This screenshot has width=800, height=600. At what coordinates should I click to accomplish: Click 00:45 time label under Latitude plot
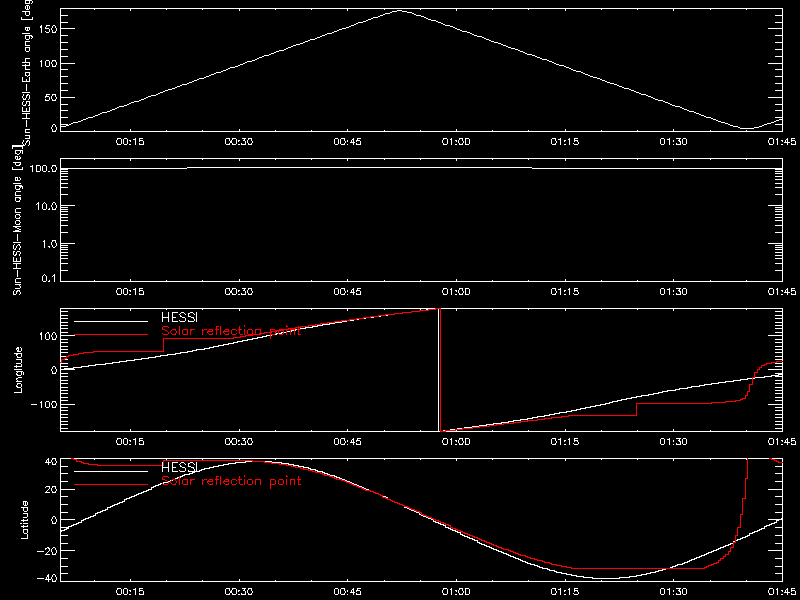(x=347, y=592)
